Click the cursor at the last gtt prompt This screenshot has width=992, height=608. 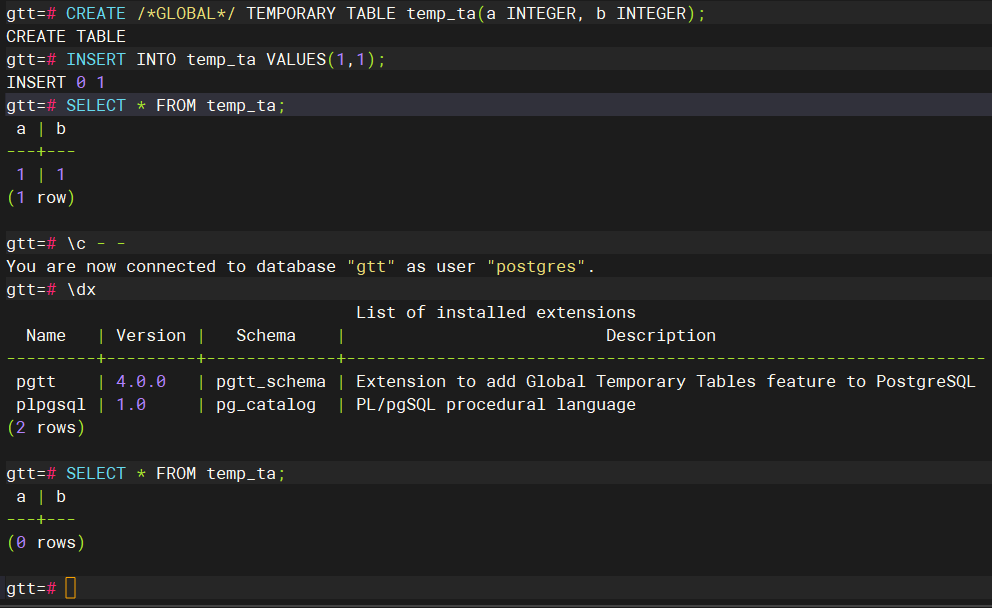tap(70, 588)
